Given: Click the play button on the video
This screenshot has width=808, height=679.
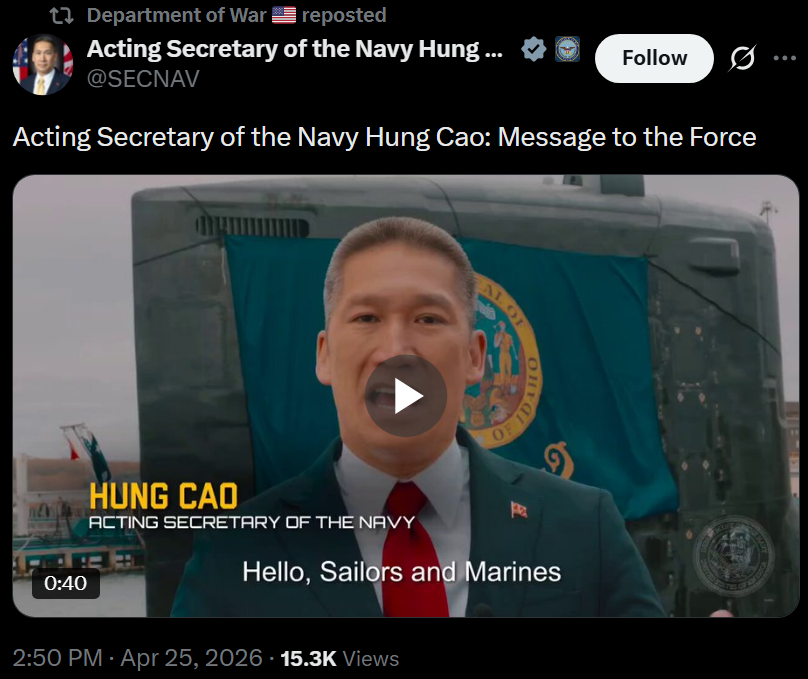Looking at the screenshot, I should [x=405, y=396].
